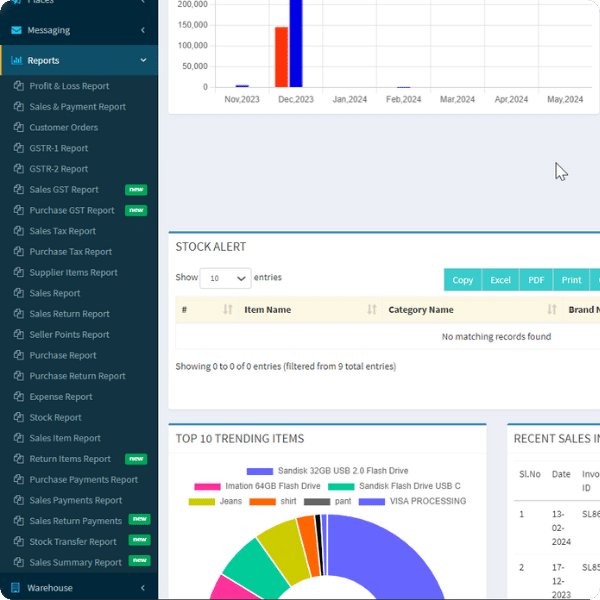Click the Reports bar-chart icon in sidebar
The width and height of the screenshot is (600, 600).
16,61
